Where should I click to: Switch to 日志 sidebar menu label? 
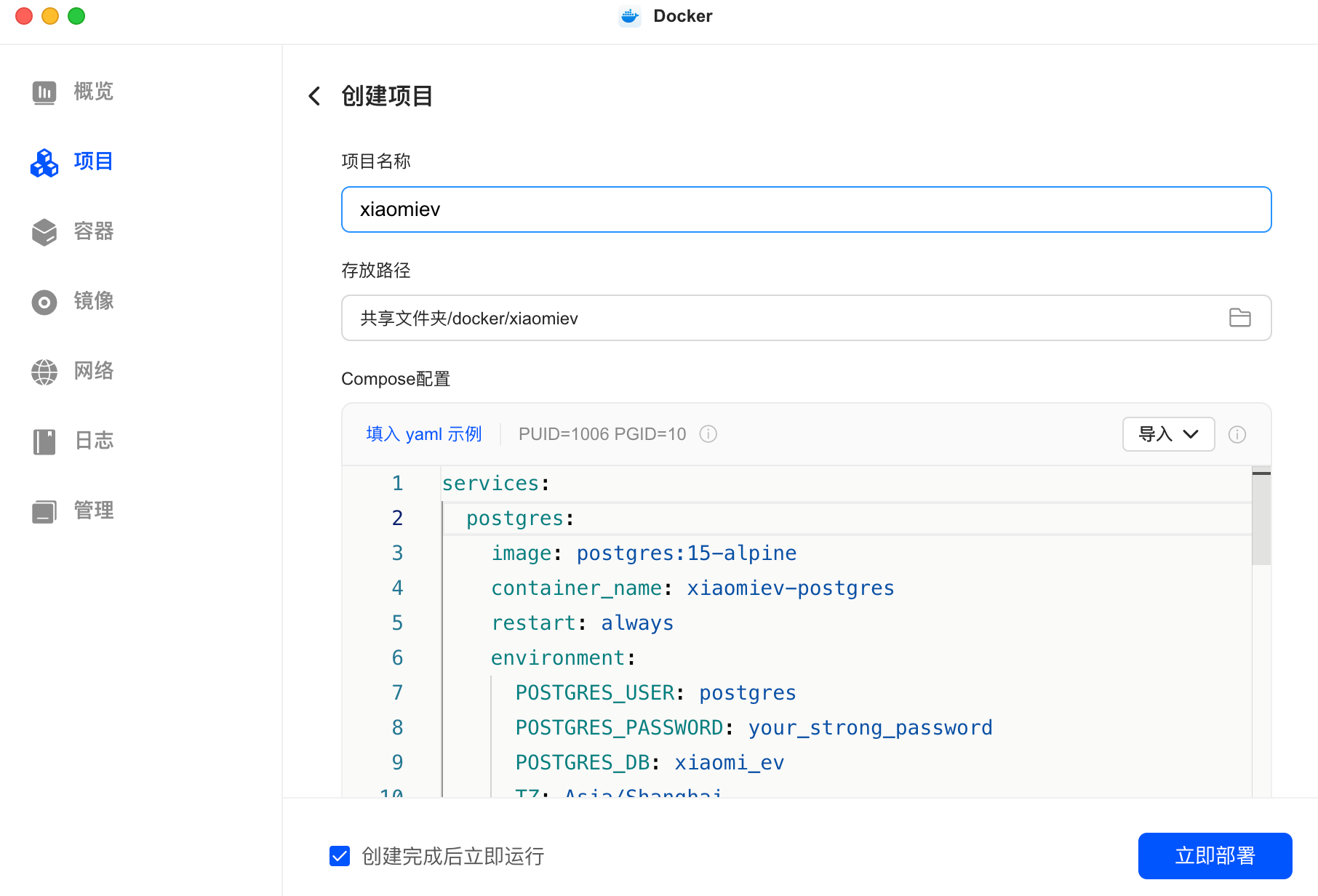94,441
